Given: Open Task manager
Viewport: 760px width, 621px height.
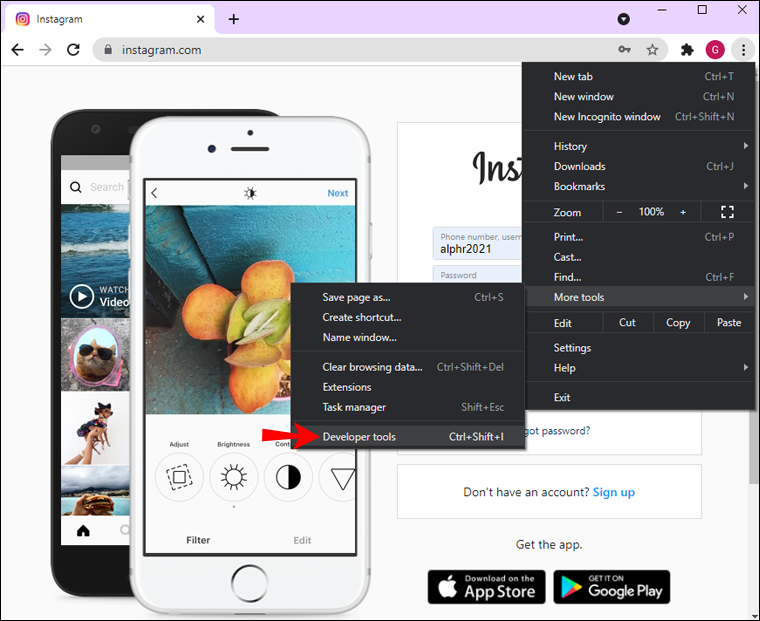Looking at the screenshot, I should (x=408, y=407).
